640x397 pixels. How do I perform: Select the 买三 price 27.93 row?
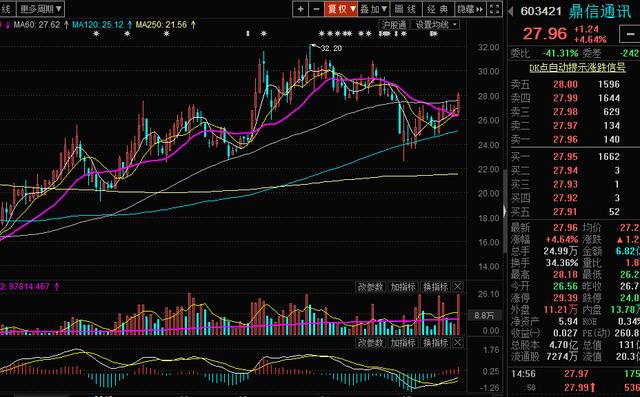[x=574, y=185]
